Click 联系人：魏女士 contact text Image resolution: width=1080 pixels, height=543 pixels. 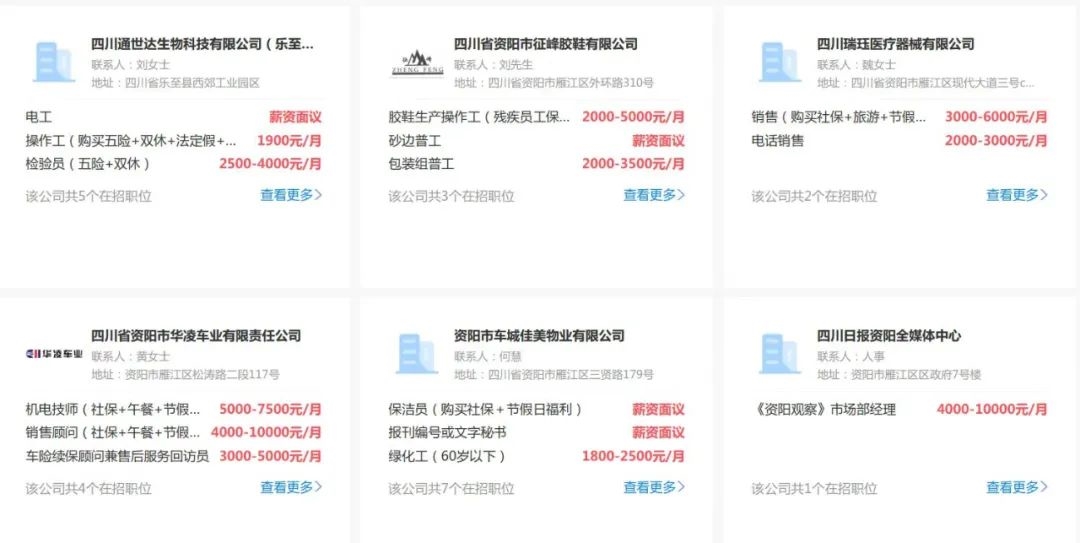point(856,65)
